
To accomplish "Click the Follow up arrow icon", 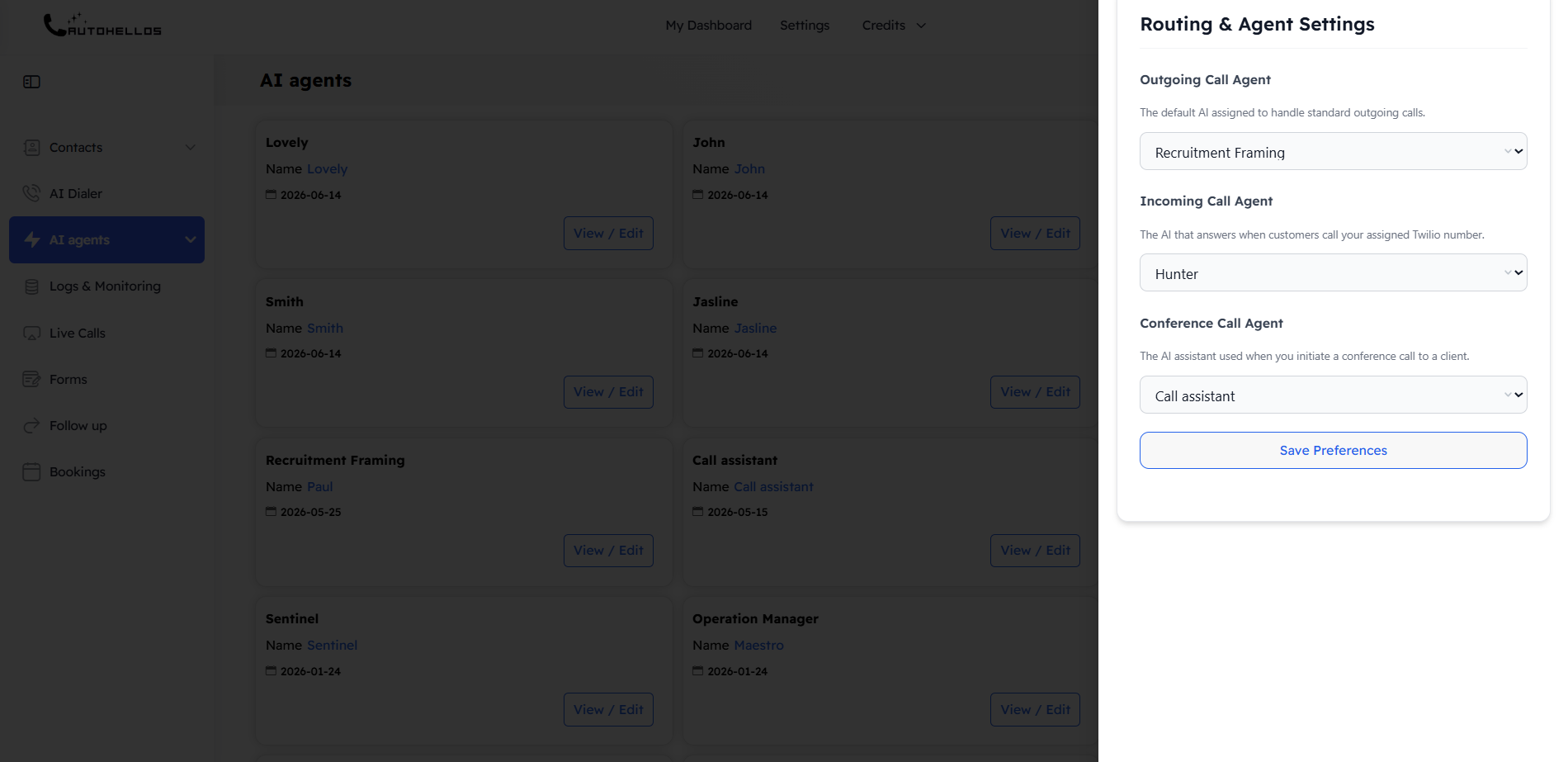I will [x=31, y=426].
